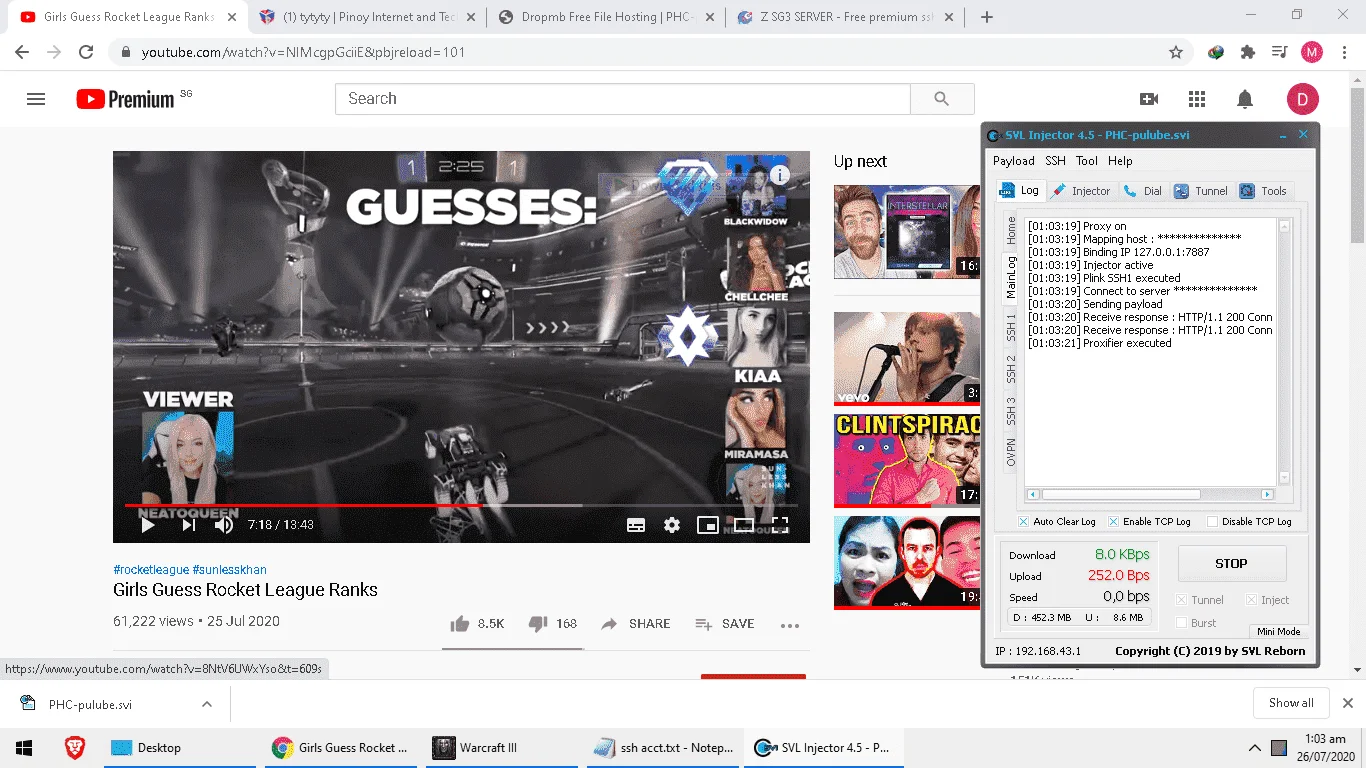Click horizontal scrollbar in SVL log
1366x768 pixels.
tap(1149, 494)
